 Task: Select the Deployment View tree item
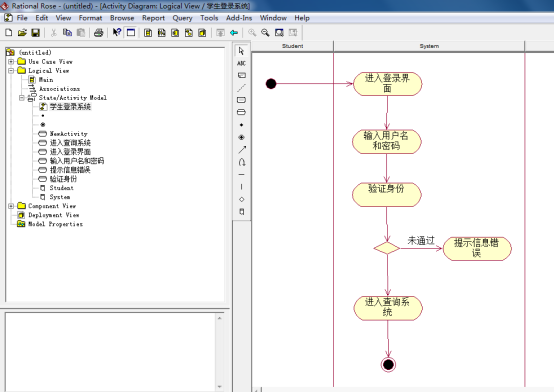coord(54,215)
